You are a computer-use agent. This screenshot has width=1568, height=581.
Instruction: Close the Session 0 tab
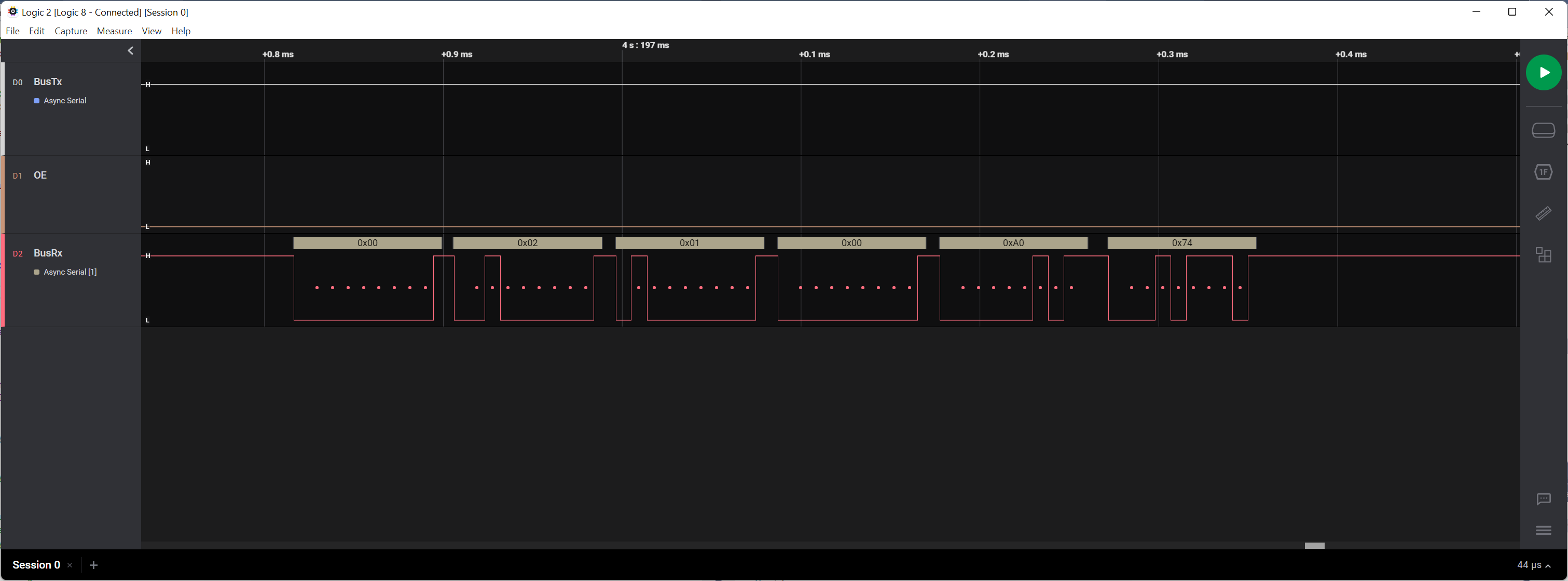coord(70,565)
